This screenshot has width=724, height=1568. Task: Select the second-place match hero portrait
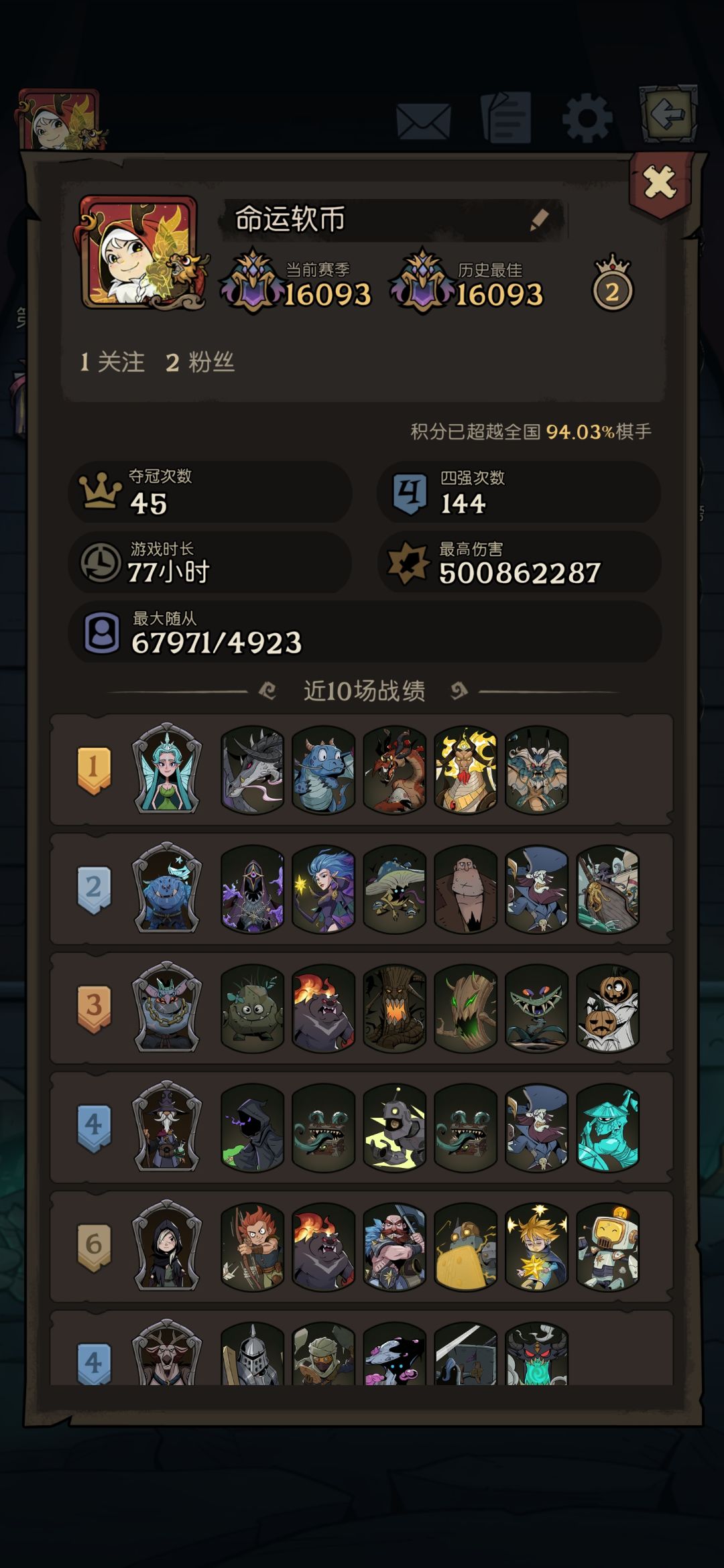click(x=167, y=888)
